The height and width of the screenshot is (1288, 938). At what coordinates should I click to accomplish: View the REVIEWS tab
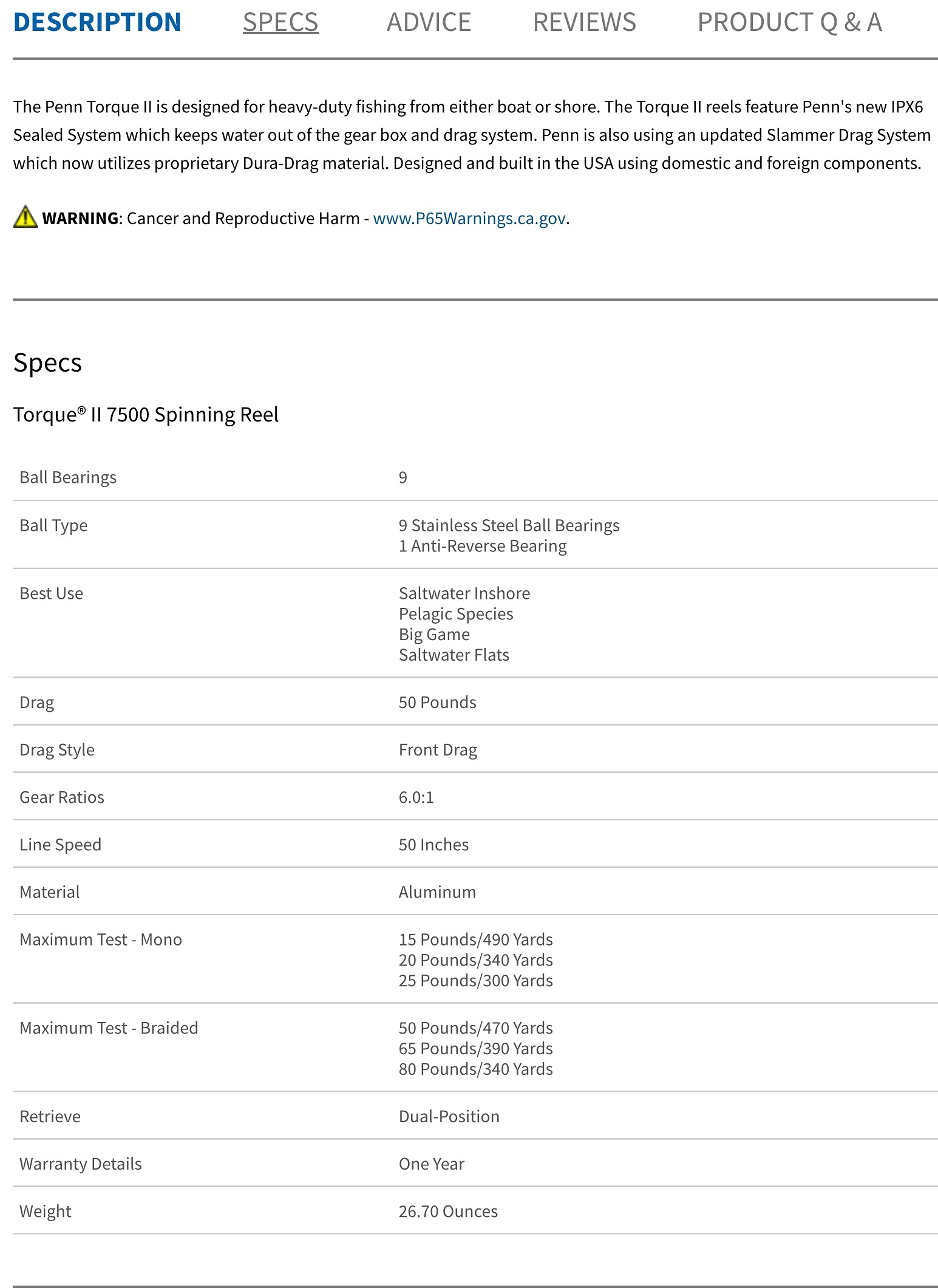(x=585, y=22)
